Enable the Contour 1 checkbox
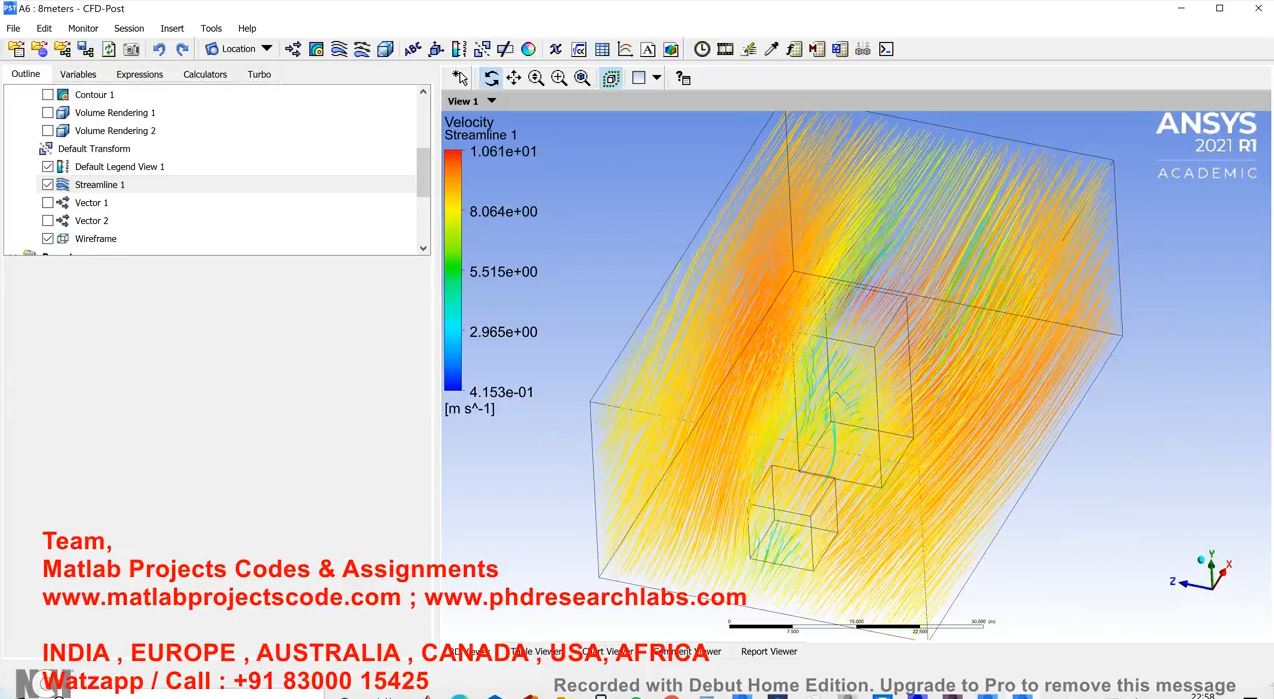 pyautogui.click(x=47, y=95)
